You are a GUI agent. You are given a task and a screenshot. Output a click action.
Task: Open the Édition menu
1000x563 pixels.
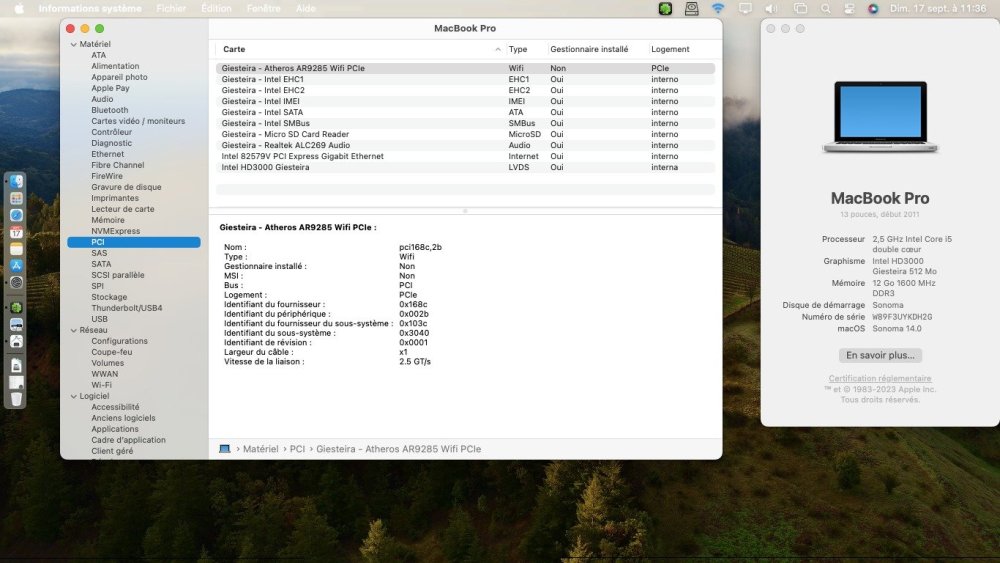pos(216,8)
